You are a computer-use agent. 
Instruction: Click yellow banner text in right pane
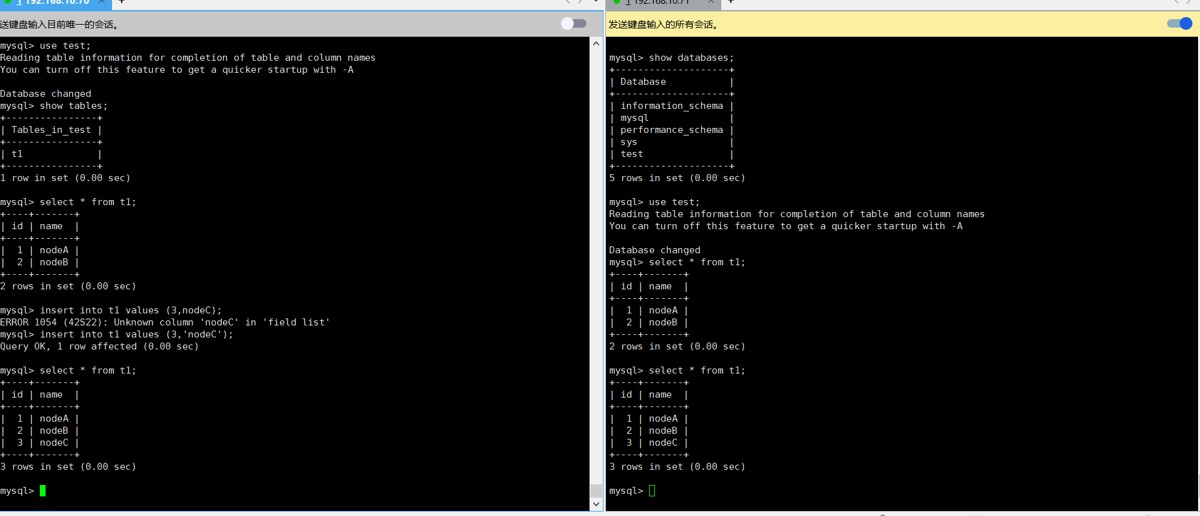coord(663,24)
